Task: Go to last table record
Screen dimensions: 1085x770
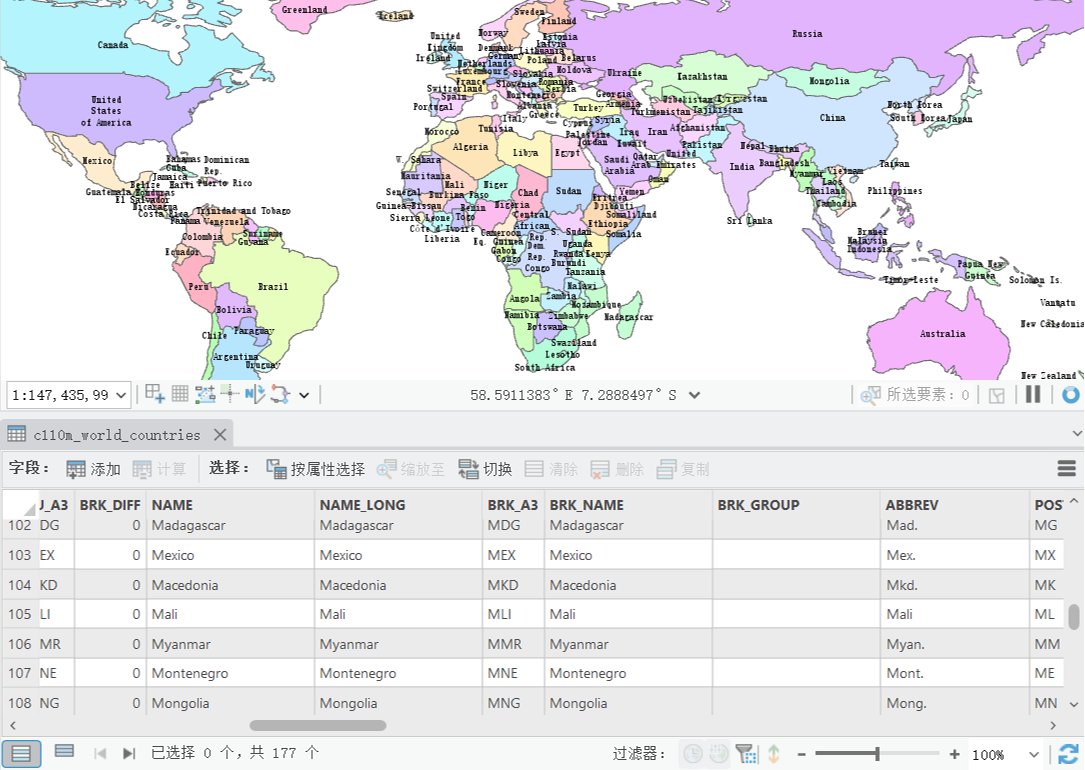Action: coord(129,753)
